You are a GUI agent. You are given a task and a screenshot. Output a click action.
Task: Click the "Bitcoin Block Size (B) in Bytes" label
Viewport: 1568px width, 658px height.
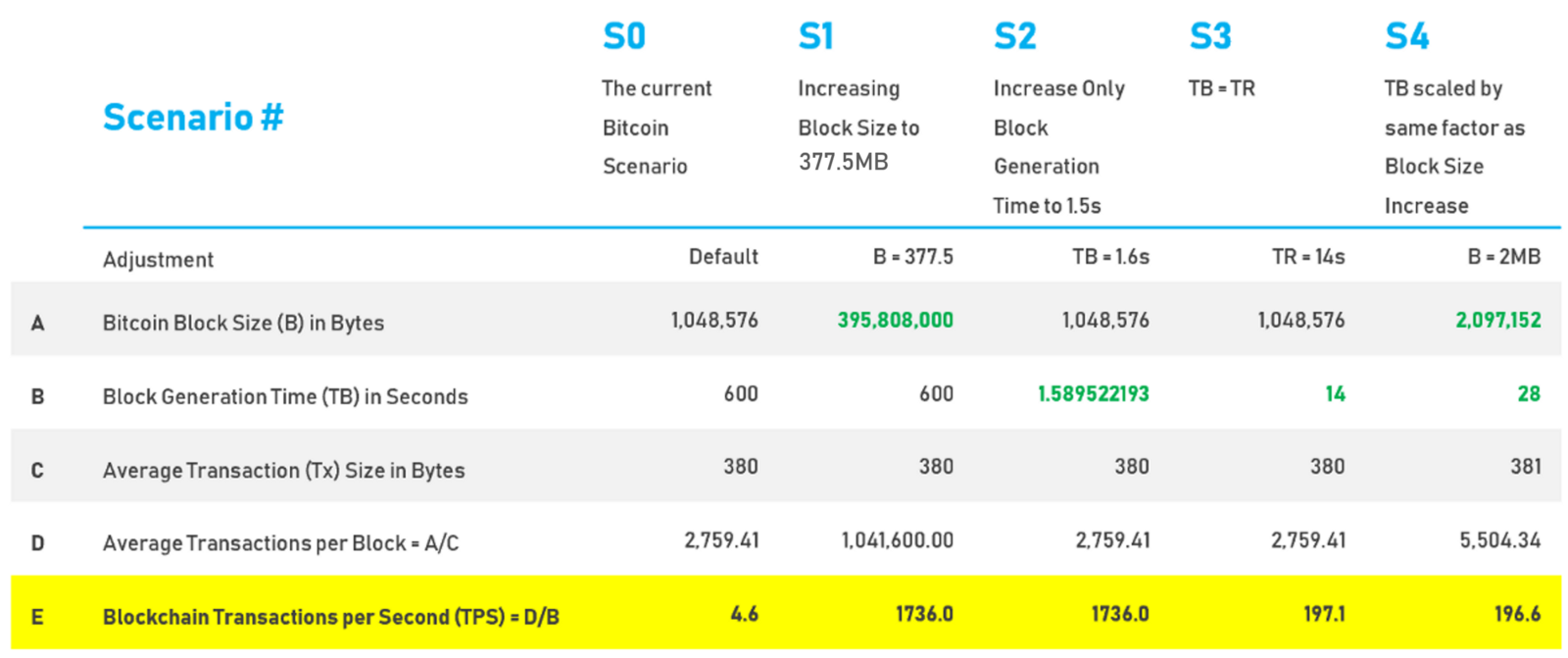click(243, 323)
